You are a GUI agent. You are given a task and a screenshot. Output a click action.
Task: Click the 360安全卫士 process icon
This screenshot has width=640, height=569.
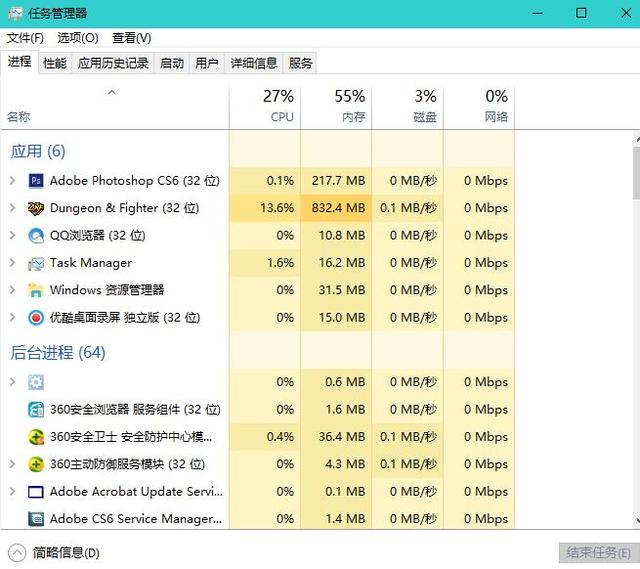tap(36, 437)
